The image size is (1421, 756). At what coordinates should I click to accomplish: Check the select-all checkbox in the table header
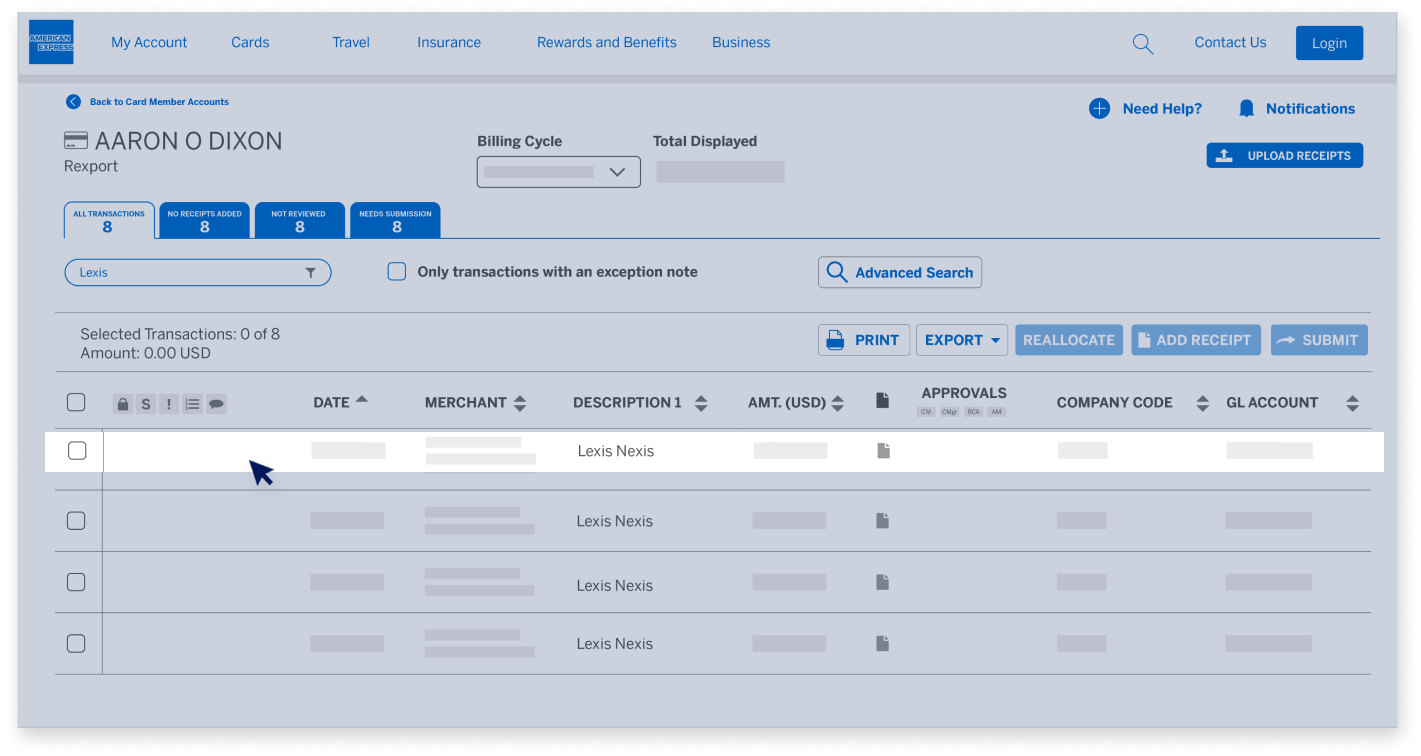point(76,402)
